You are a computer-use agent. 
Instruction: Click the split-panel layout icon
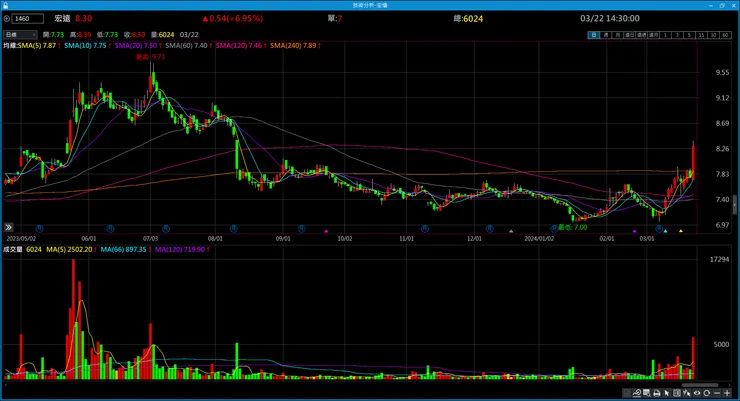[x=677, y=393]
